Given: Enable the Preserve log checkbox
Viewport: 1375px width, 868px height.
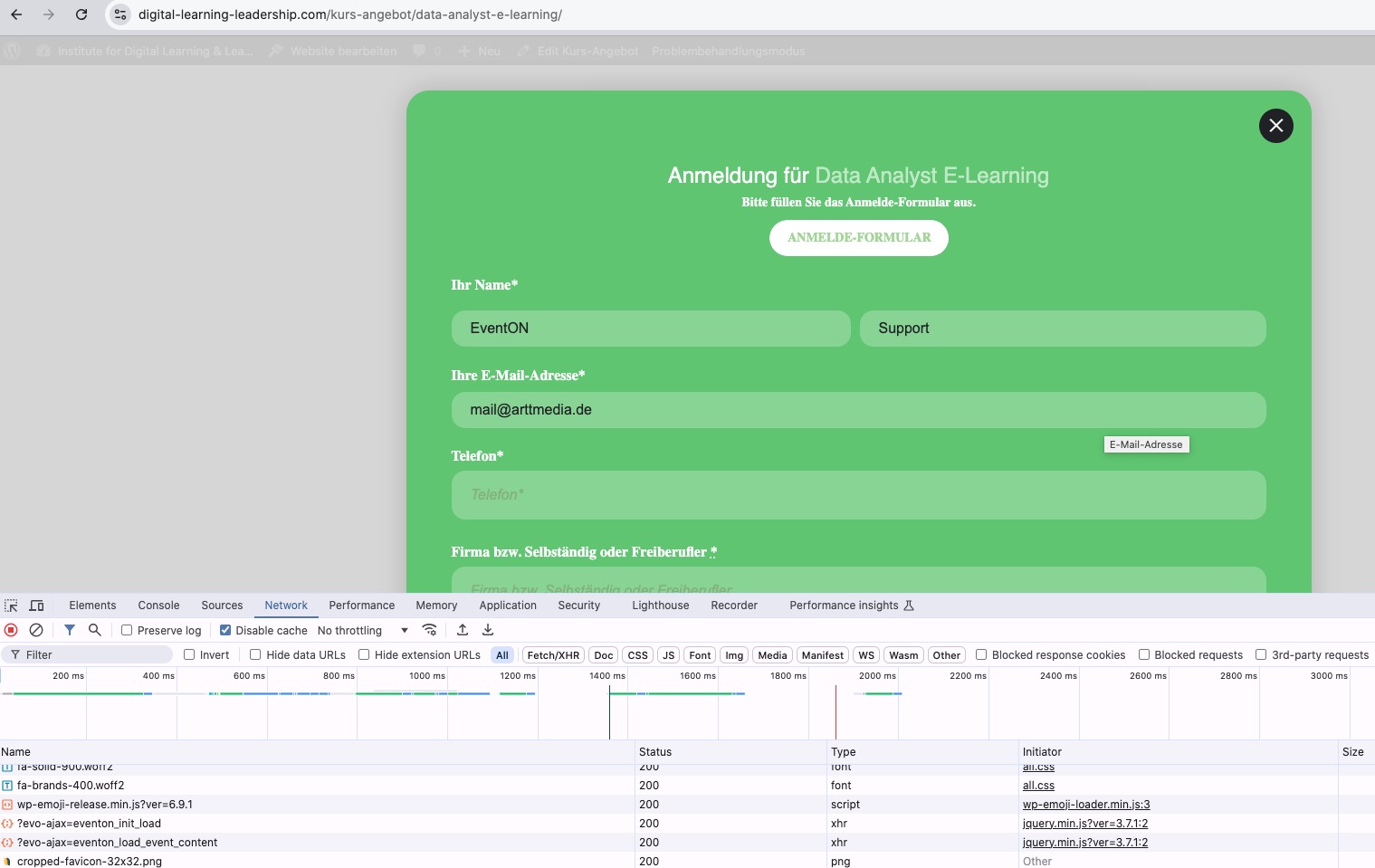Looking at the screenshot, I should tap(127, 630).
